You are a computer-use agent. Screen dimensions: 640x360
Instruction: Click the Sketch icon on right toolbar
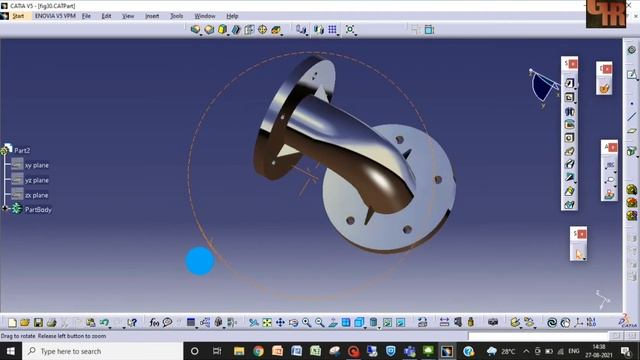point(631,74)
